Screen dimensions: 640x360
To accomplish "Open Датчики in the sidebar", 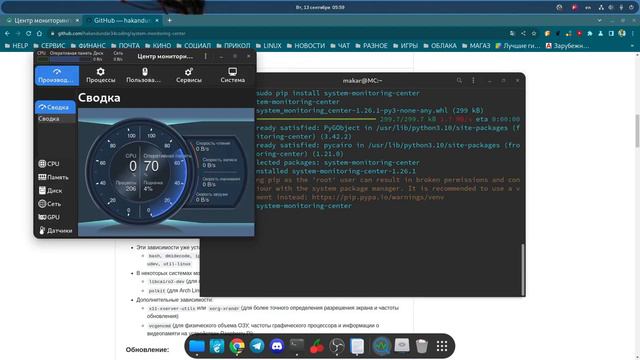I will tap(56, 231).
